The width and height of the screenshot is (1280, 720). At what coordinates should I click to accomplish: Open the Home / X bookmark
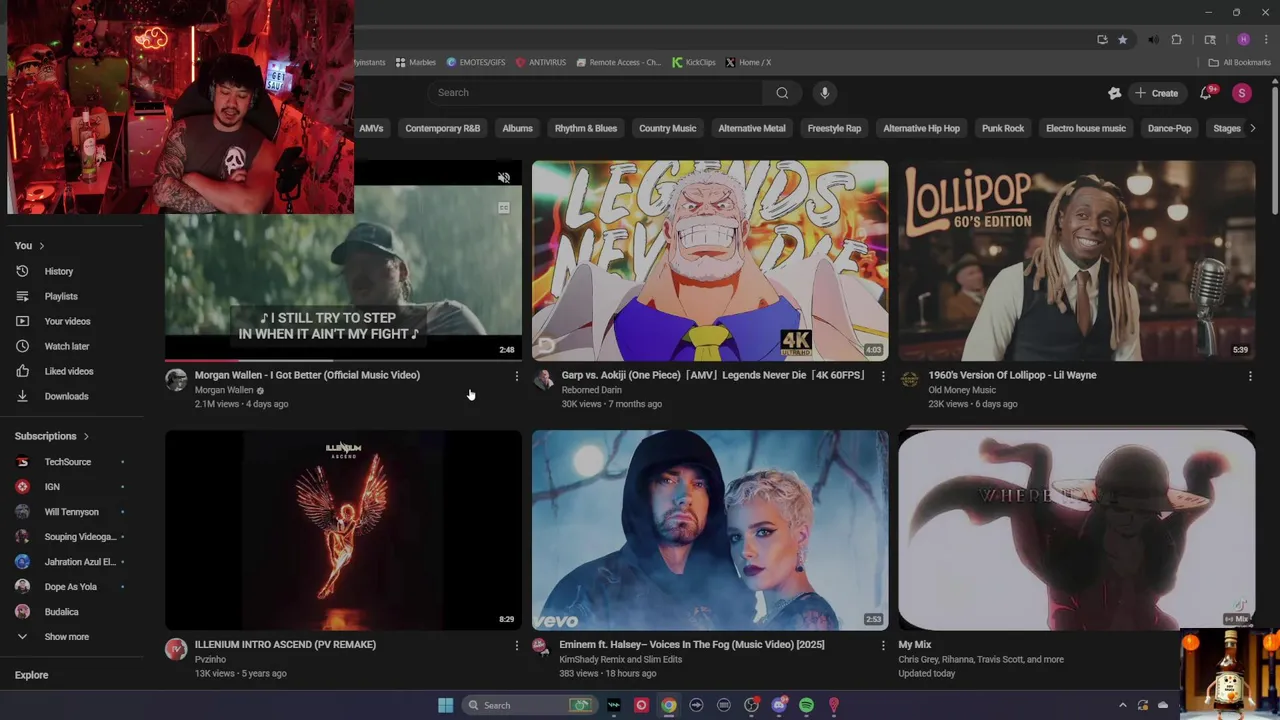tap(748, 62)
